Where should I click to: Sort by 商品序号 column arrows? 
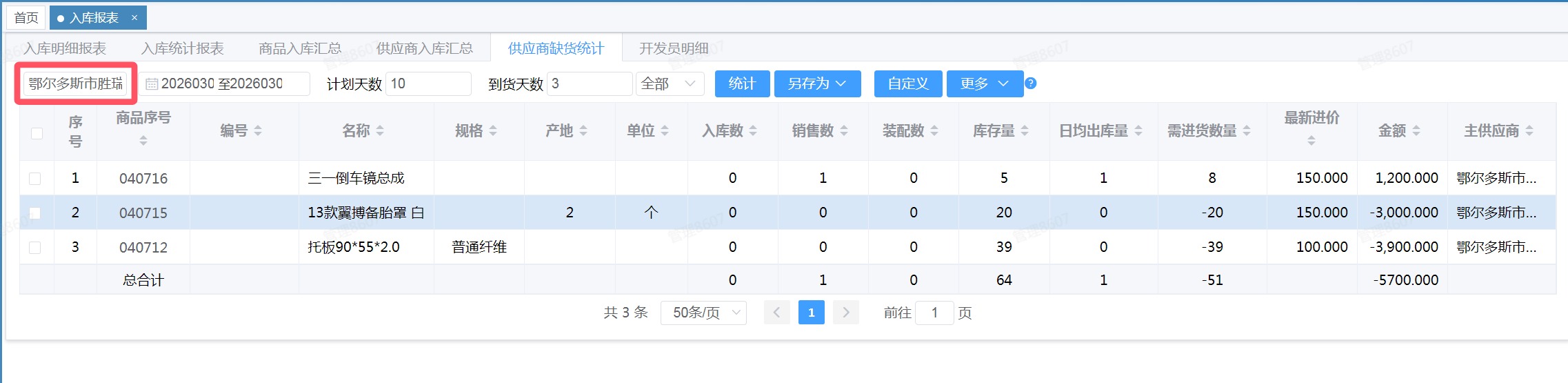(x=143, y=141)
